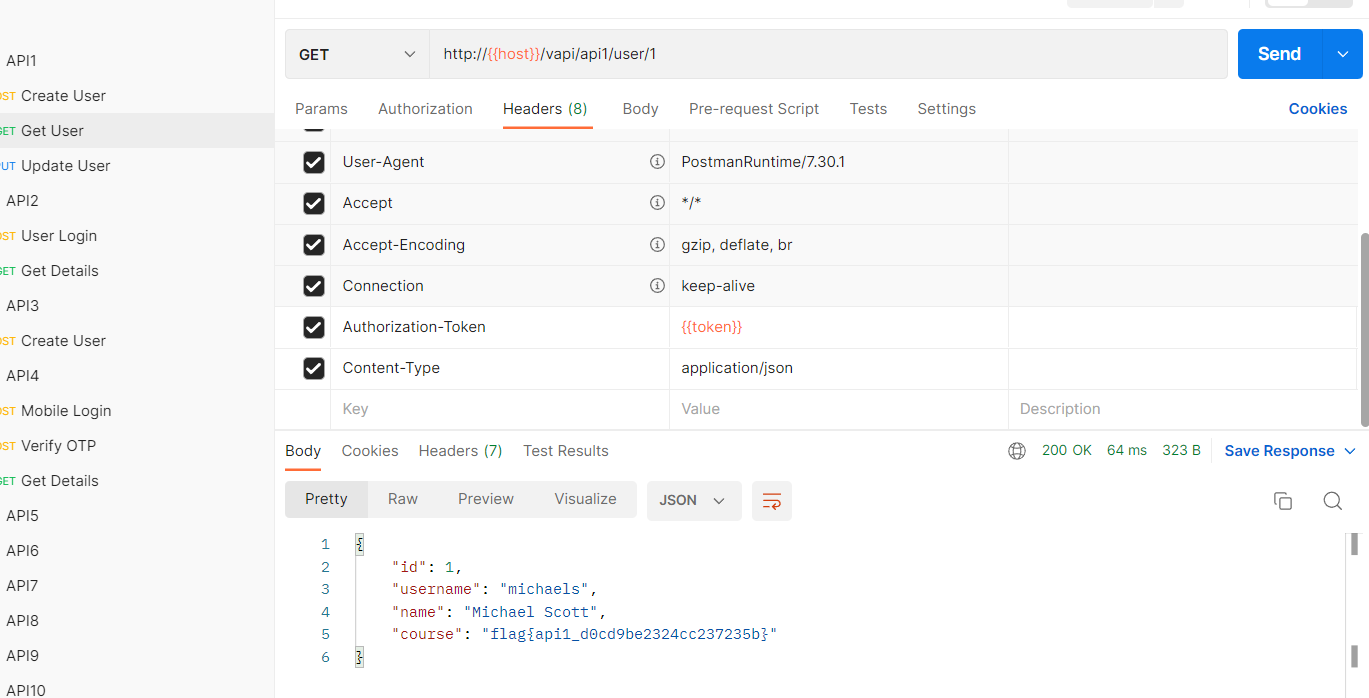
Task: Open the response Headers (7) tab
Action: tap(460, 451)
